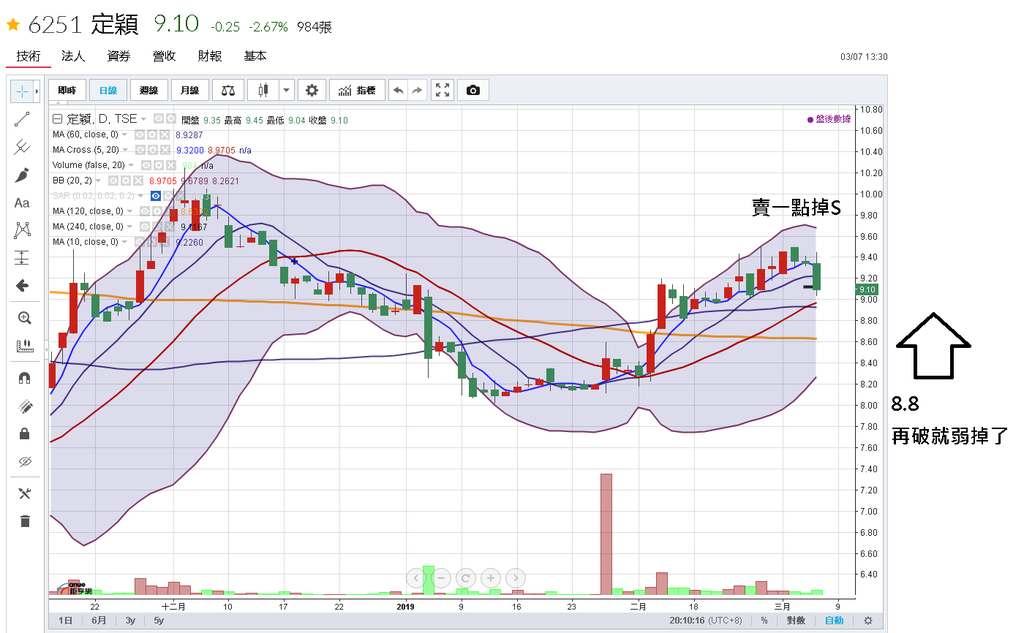Select the XABCD pattern tool

tap(22, 230)
